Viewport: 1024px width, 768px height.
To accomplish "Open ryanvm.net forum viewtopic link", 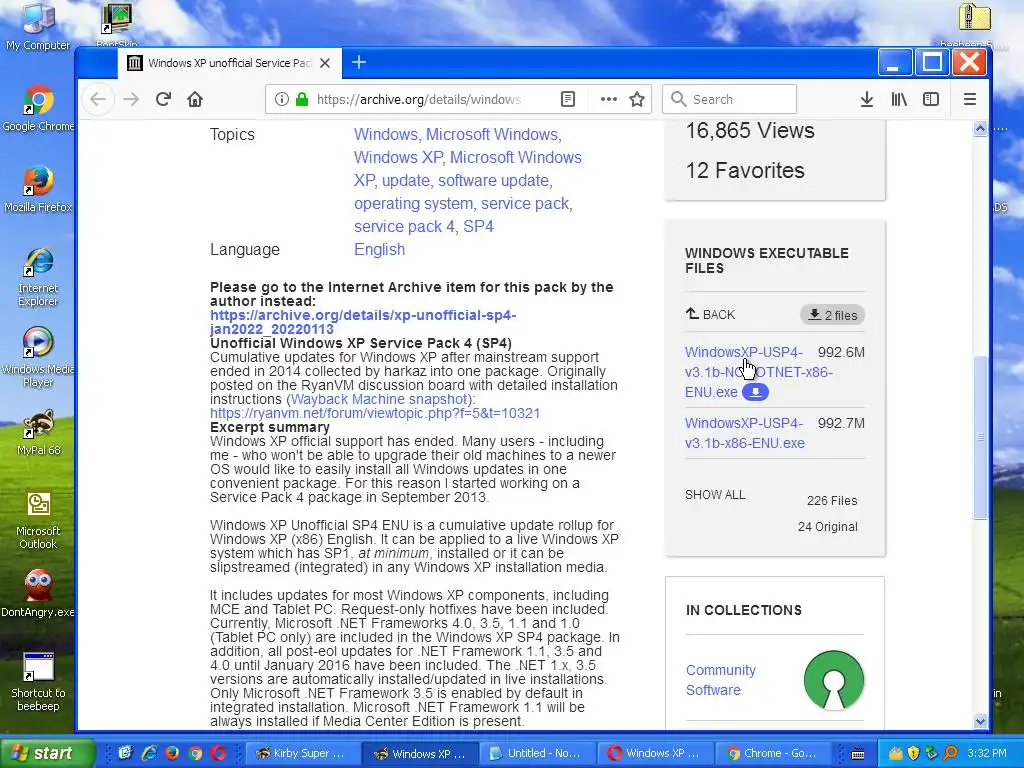I will pyautogui.click(x=375, y=413).
